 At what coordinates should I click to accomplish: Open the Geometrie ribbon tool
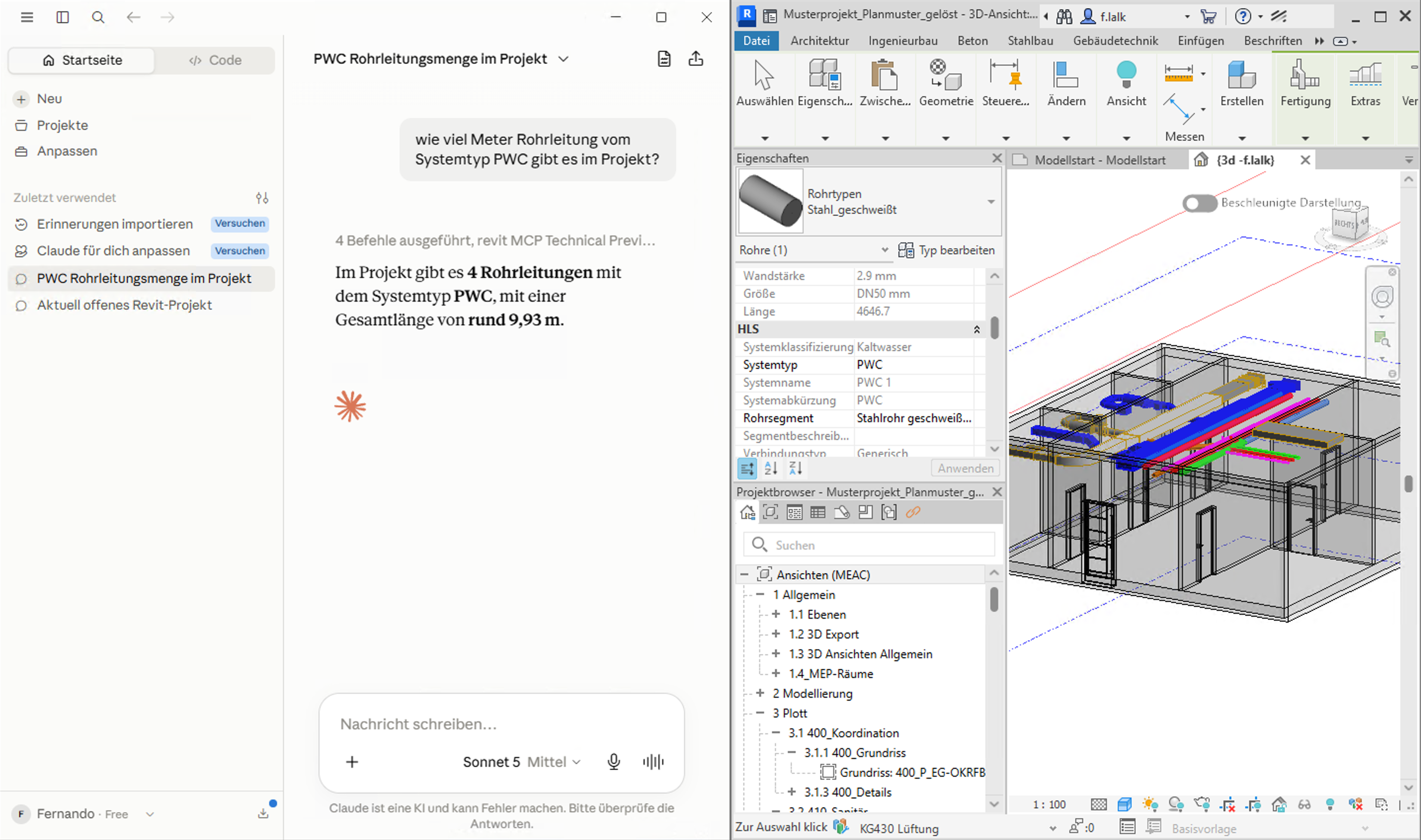pyautogui.click(x=945, y=74)
